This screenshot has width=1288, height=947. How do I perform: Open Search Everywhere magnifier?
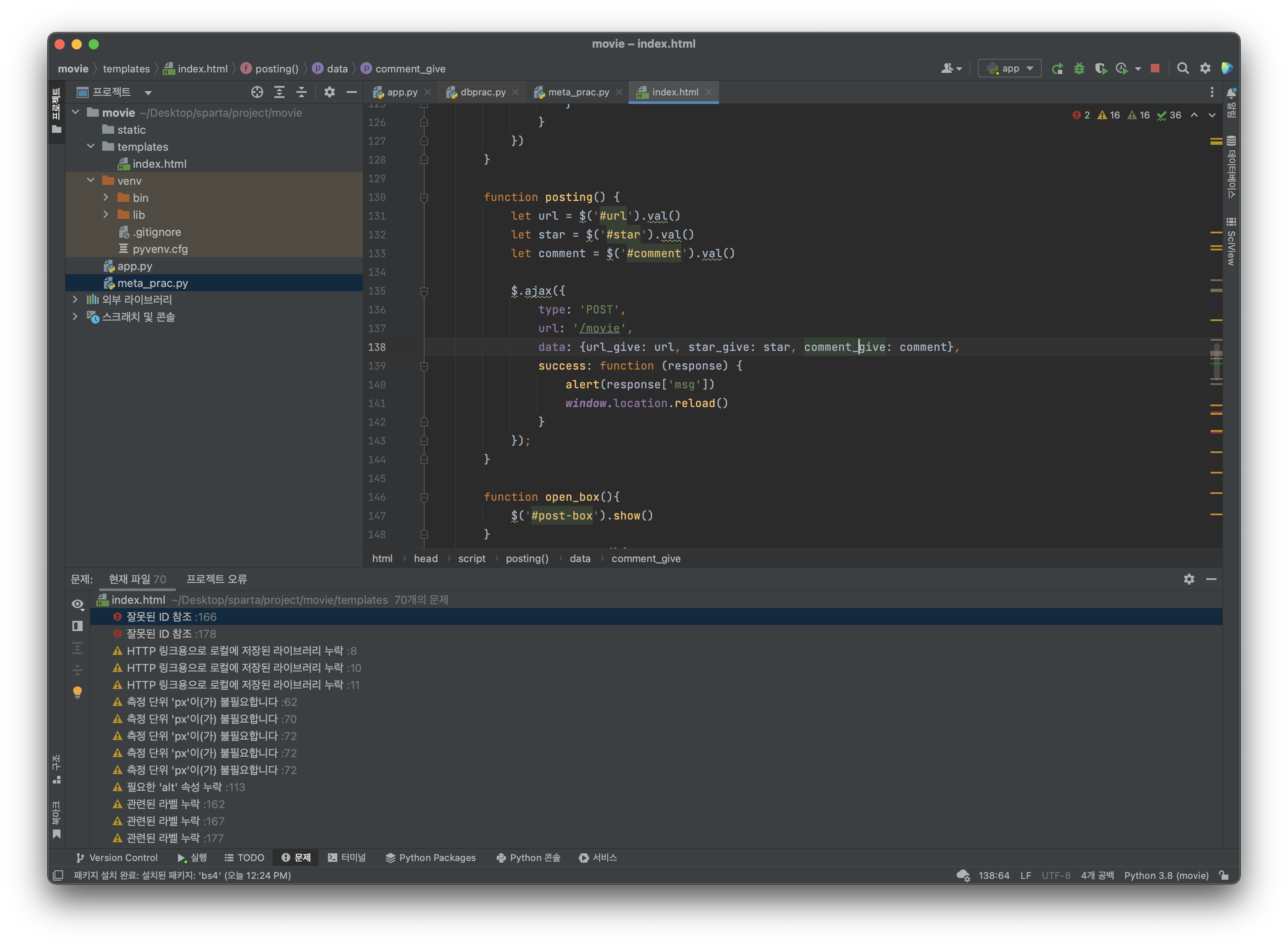tap(1182, 69)
